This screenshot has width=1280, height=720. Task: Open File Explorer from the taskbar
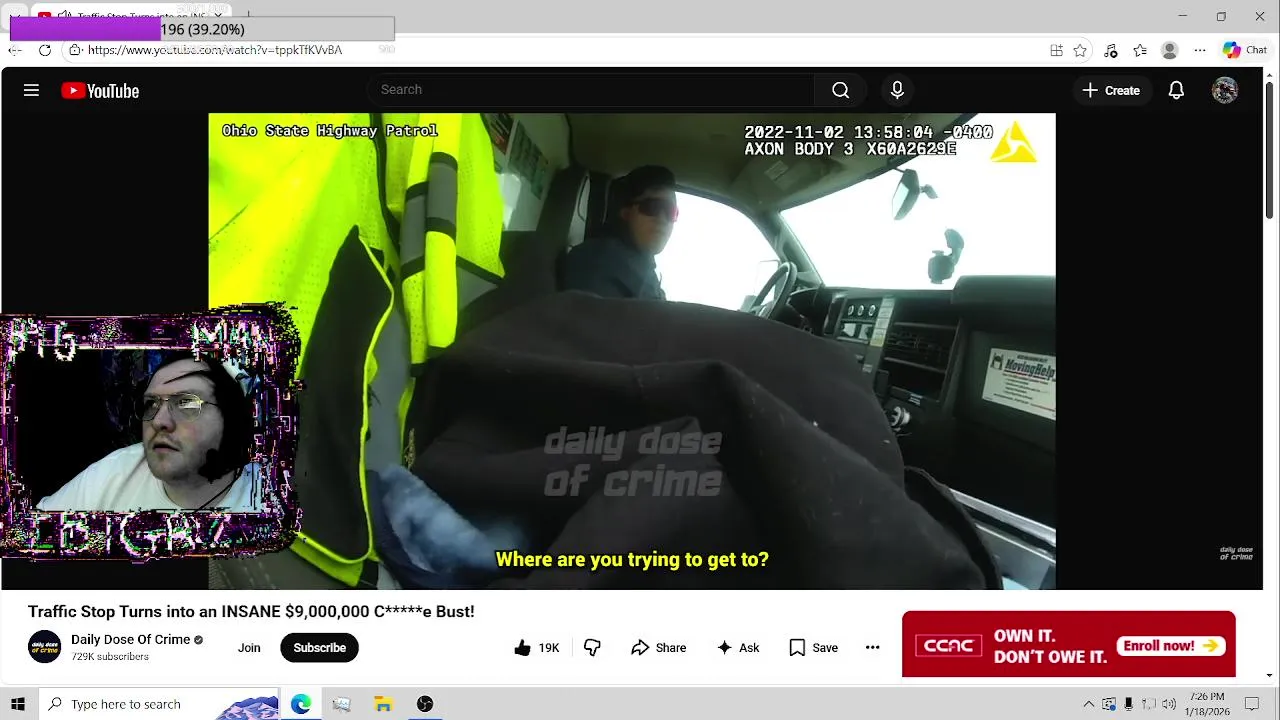point(383,704)
